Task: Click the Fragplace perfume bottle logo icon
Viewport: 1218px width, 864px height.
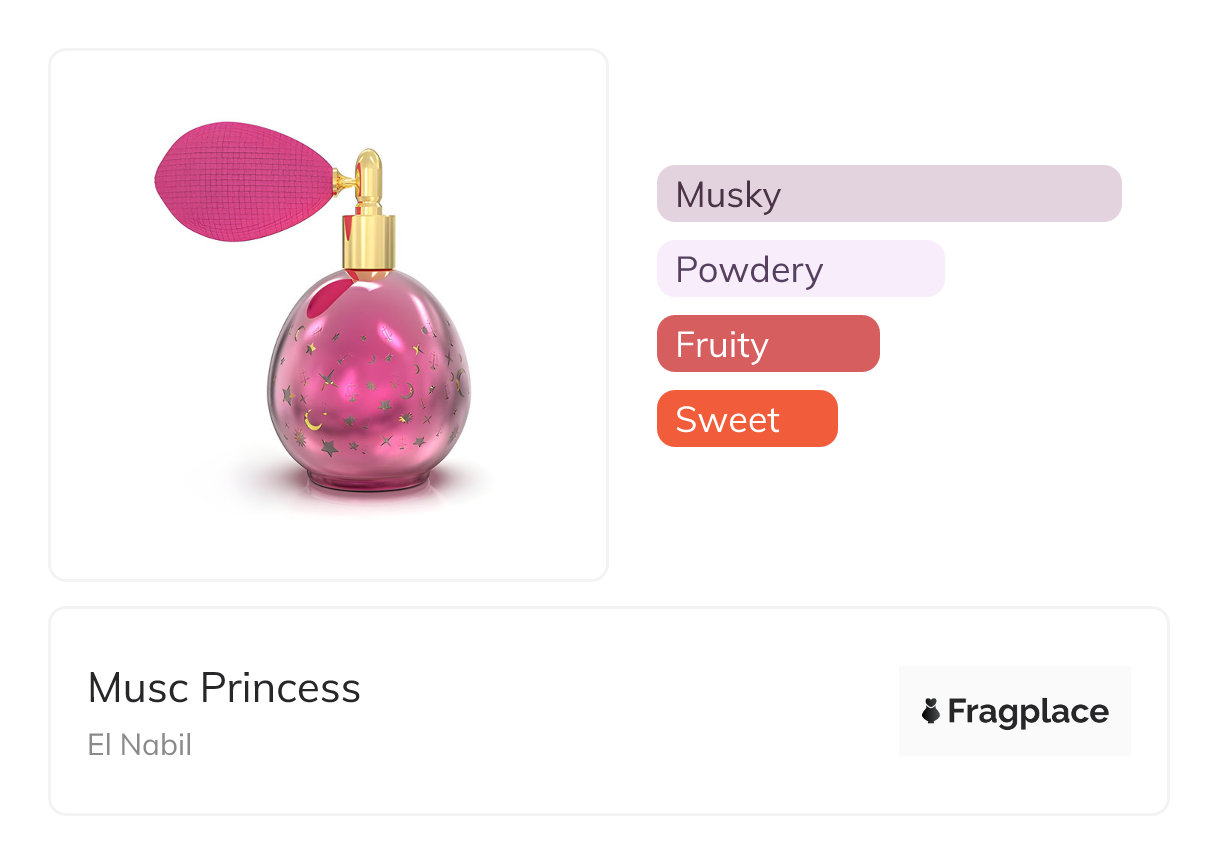Action: (x=930, y=711)
